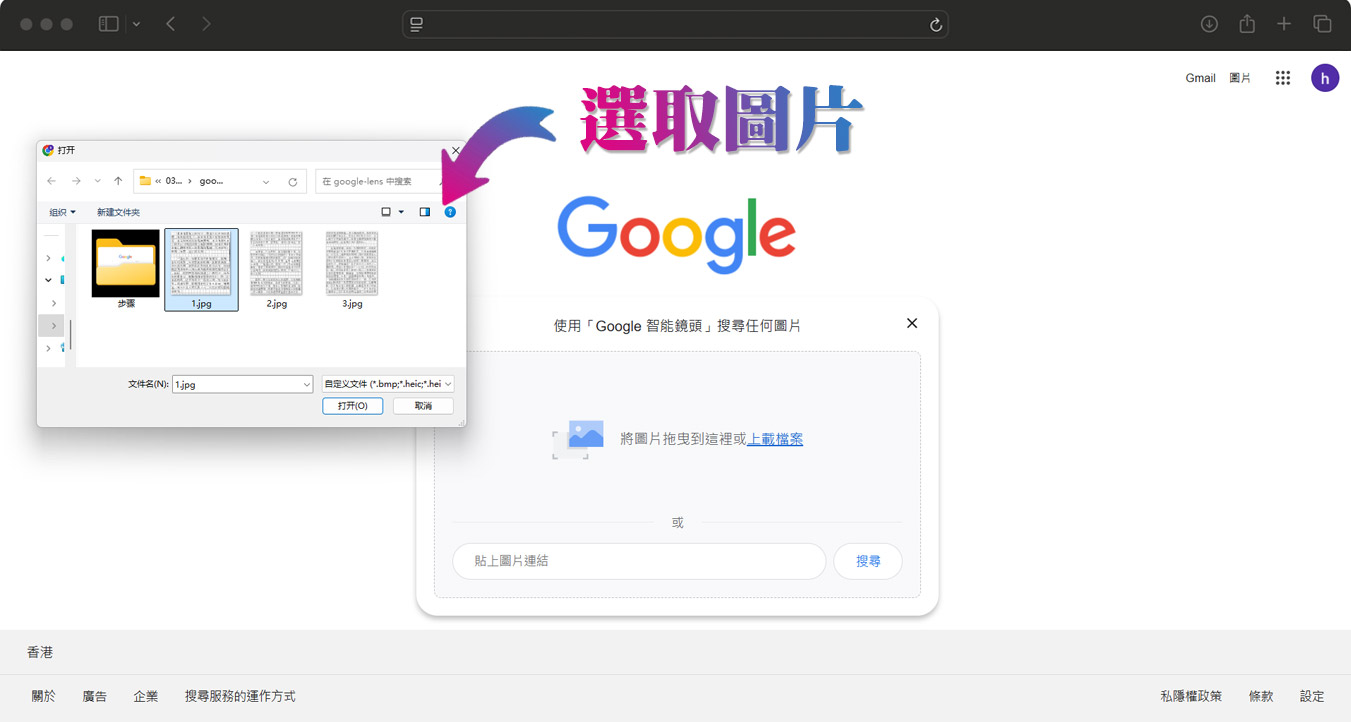
Task: Open the sidebar options chevron in browser toolbar
Action: click(x=137, y=24)
